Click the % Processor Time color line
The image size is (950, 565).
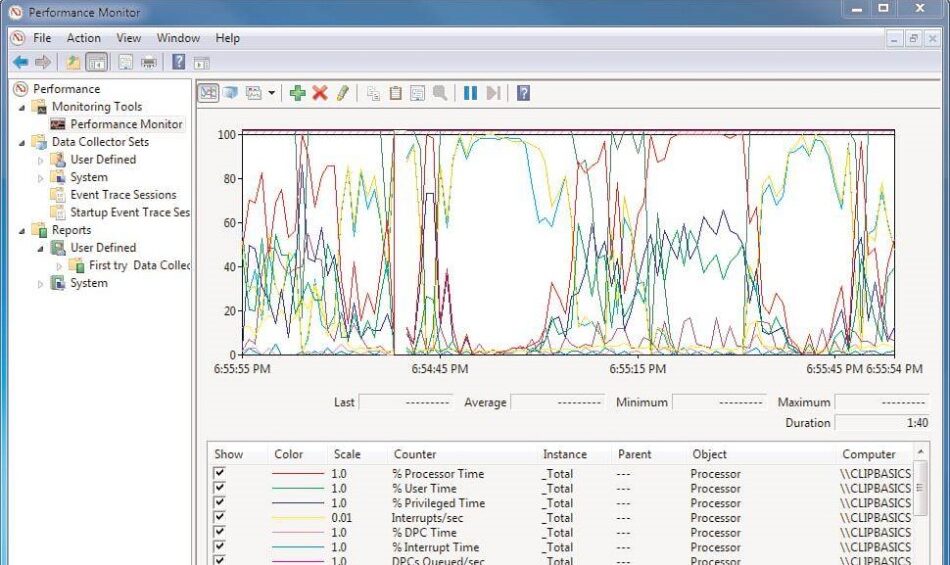click(297, 473)
